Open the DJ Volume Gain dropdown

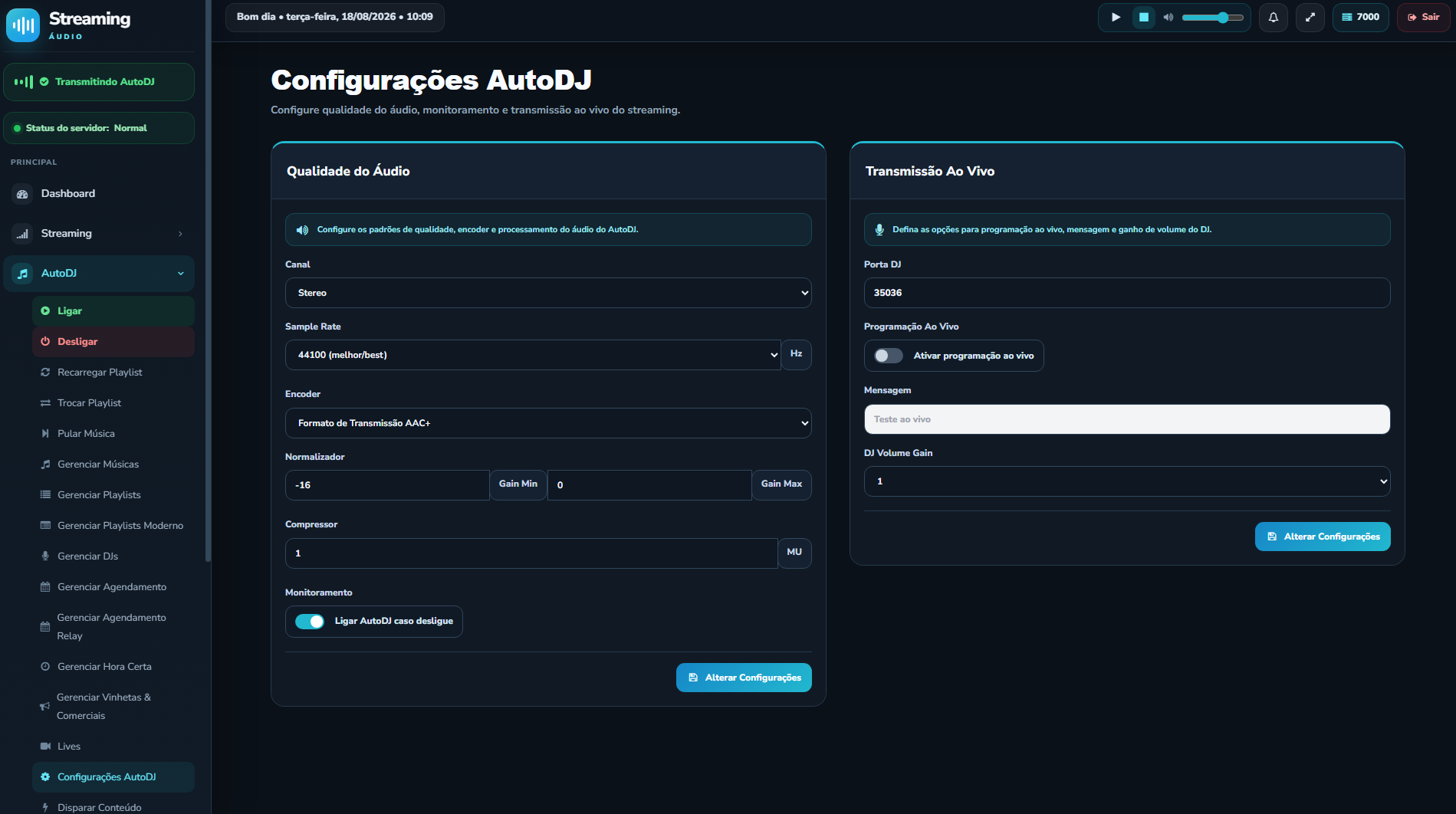pos(1127,481)
